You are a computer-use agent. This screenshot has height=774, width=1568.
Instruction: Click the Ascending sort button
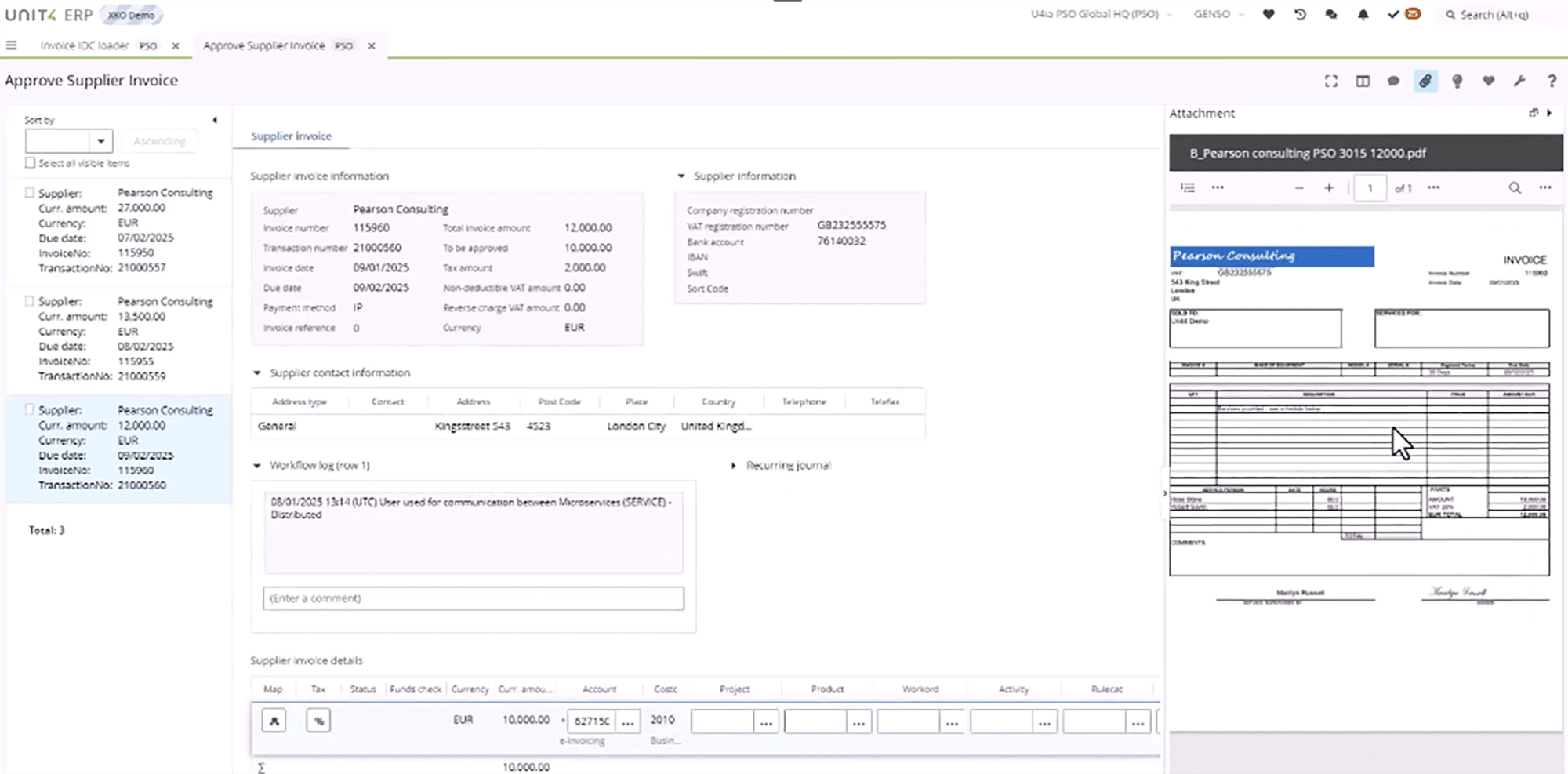click(x=159, y=141)
